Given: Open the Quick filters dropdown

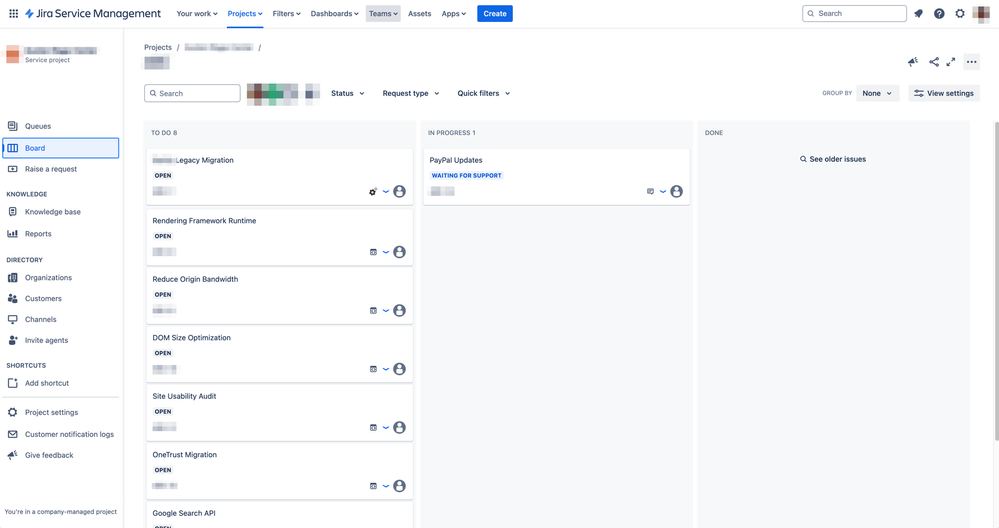Looking at the screenshot, I should (x=484, y=93).
